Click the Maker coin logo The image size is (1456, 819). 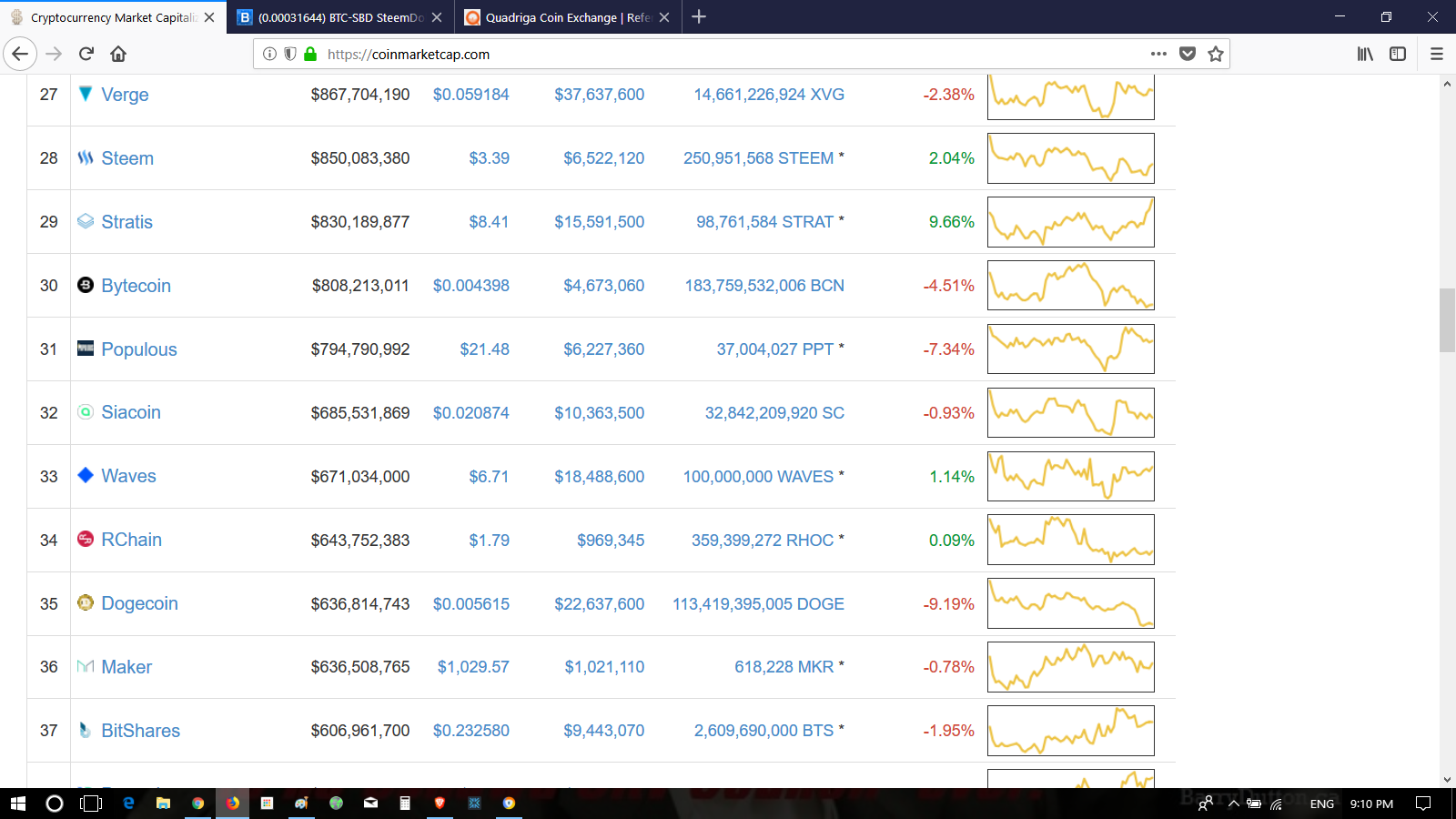point(86,666)
